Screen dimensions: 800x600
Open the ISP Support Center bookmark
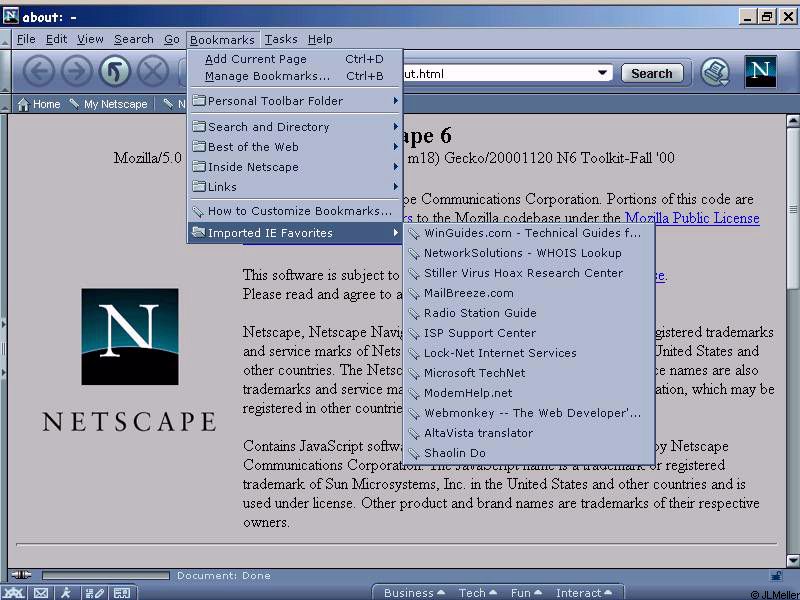pyautogui.click(x=529, y=333)
